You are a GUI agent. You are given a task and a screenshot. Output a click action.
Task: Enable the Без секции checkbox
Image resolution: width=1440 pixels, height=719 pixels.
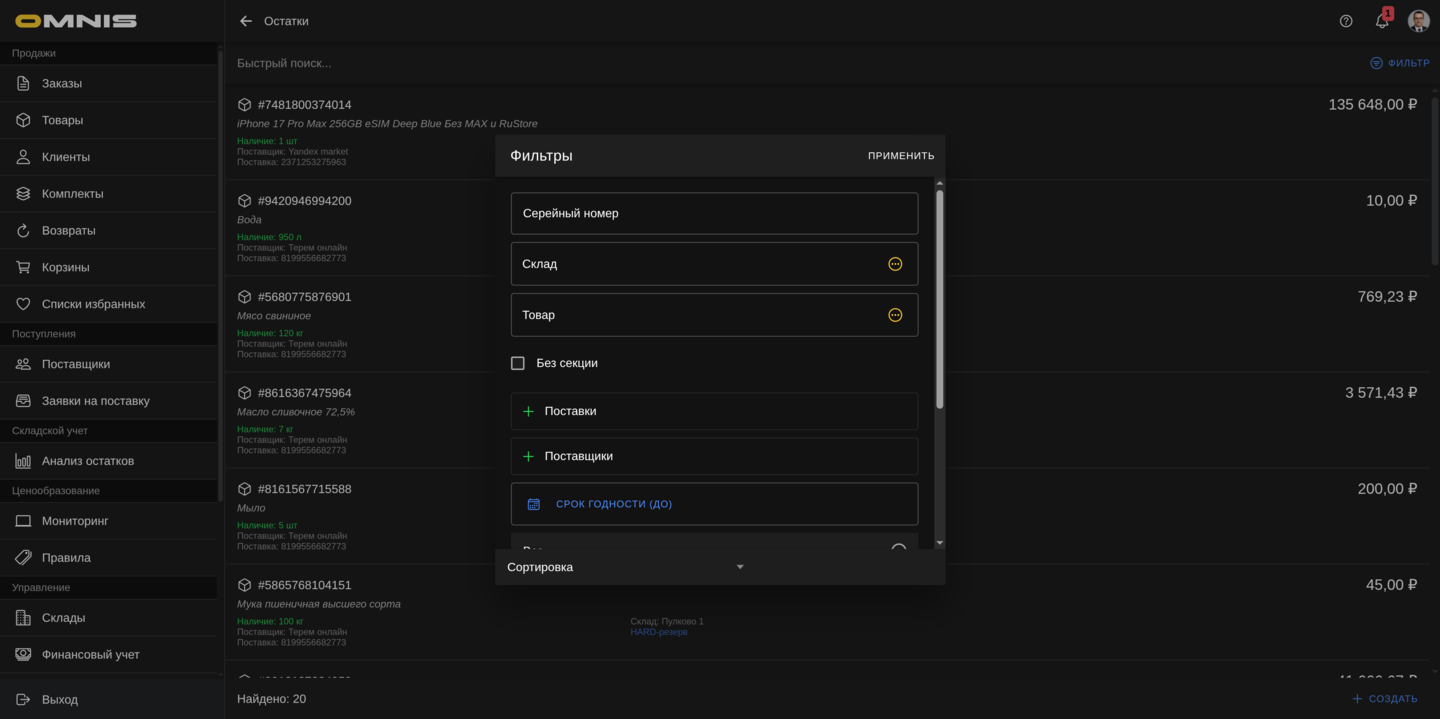[x=518, y=363]
